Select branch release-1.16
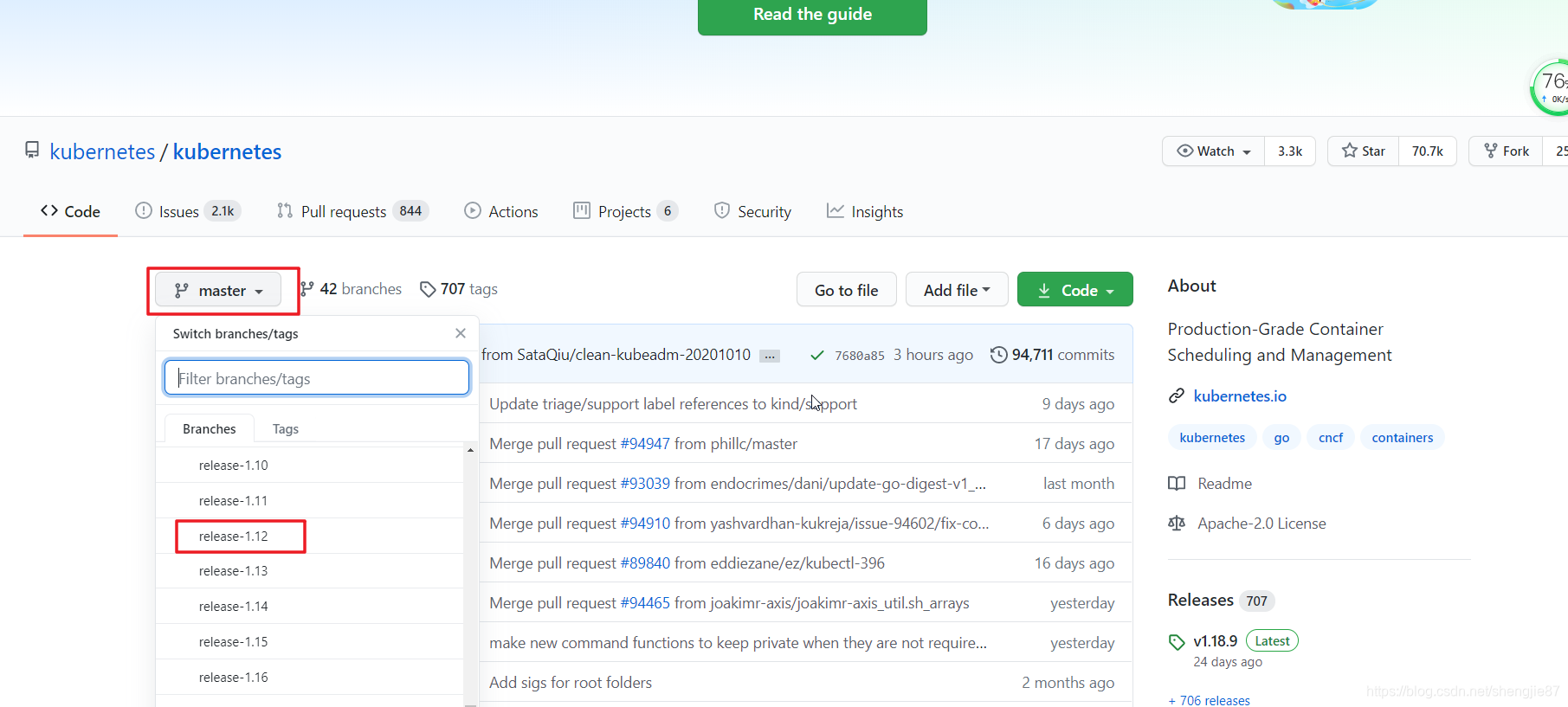This screenshot has width=1568, height=707. (310, 678)
